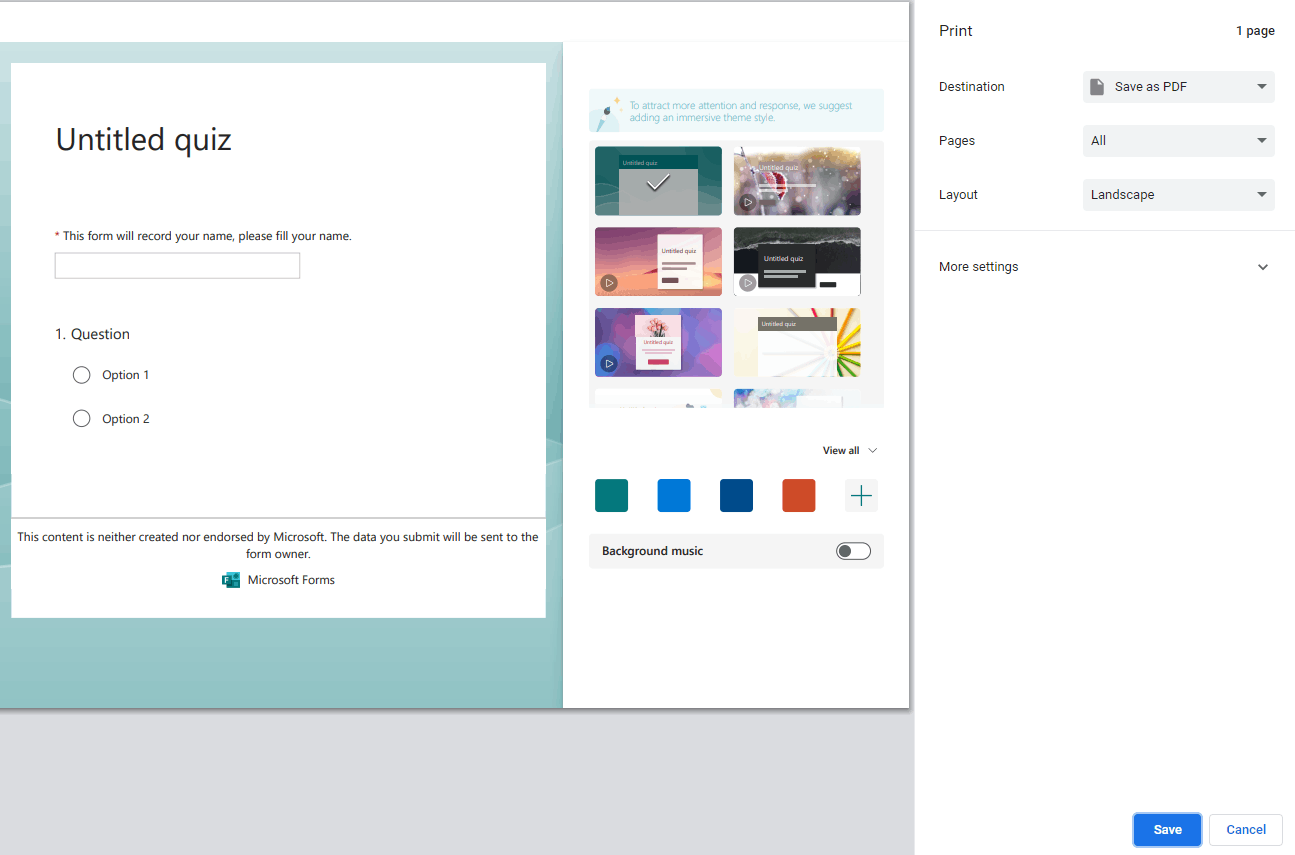Click the play icon on purple flower theme

coord(609,363)
